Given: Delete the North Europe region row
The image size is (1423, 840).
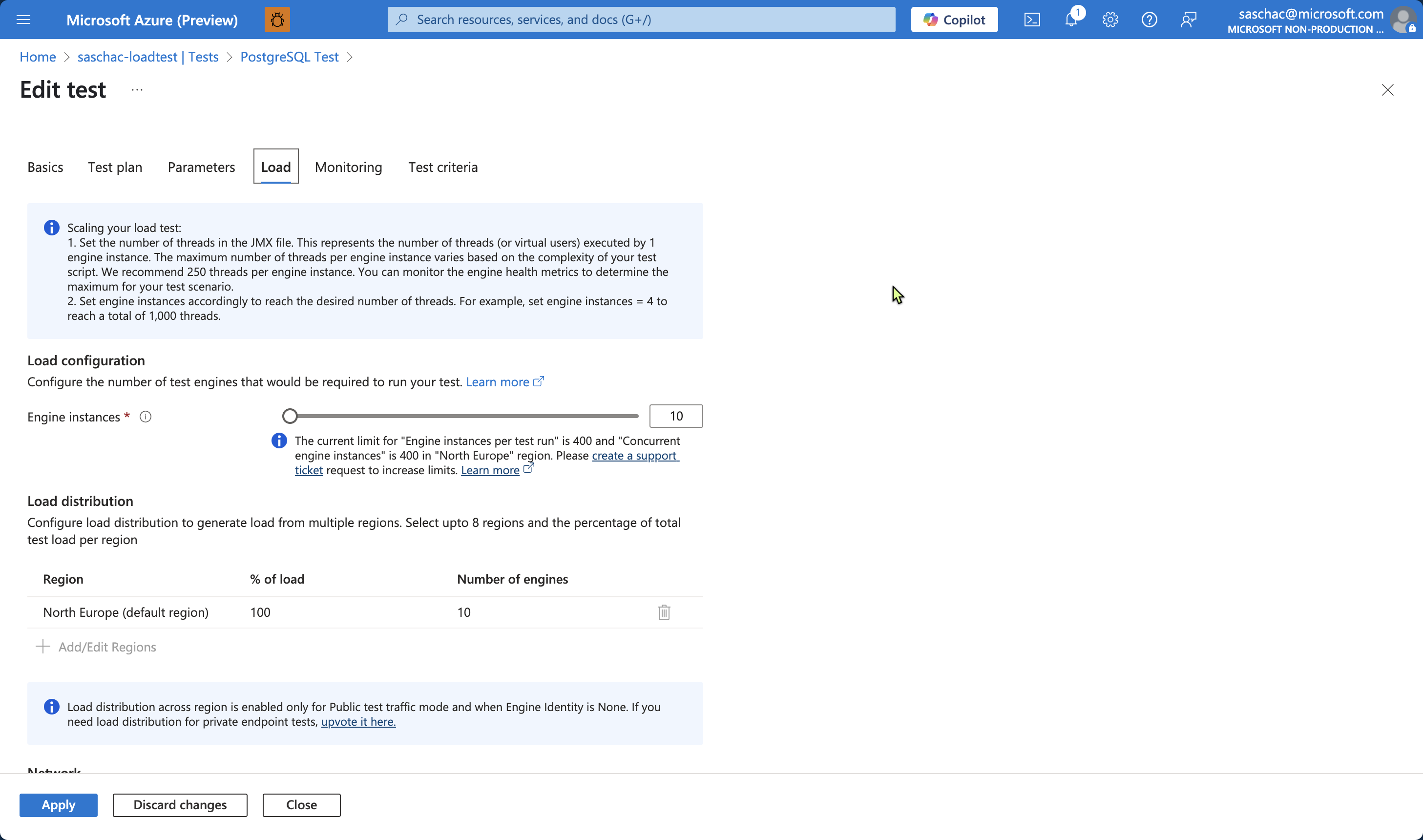Looking at the screenshot, I should click(664, 612).
